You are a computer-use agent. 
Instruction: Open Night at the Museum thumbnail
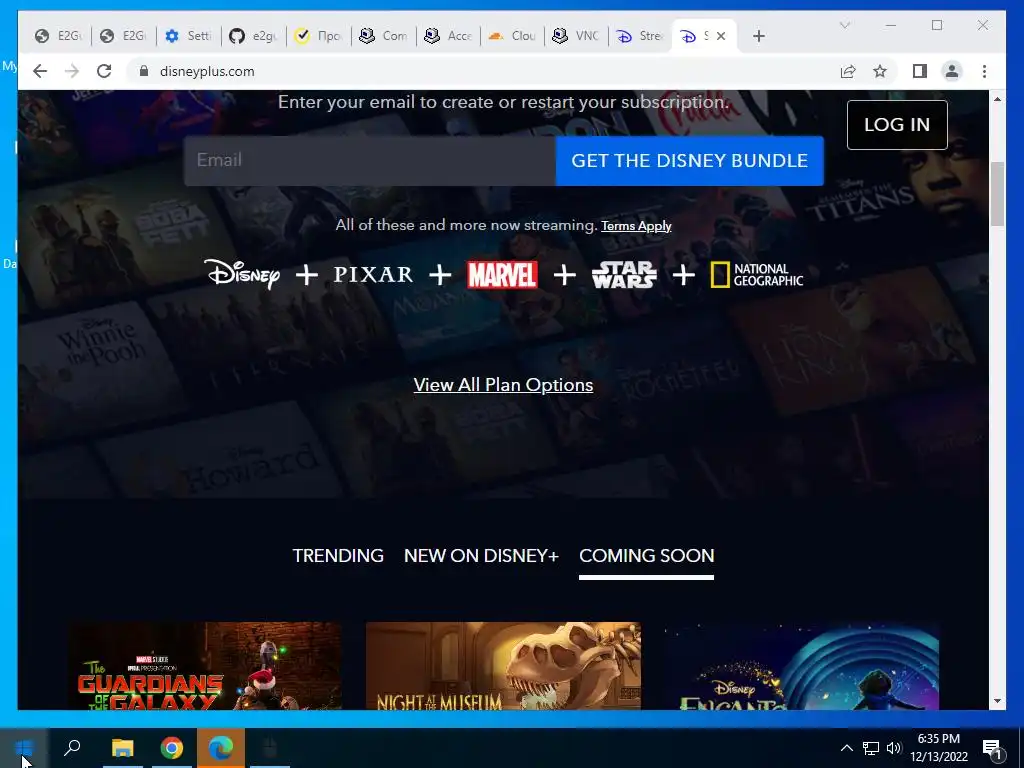click(x=503, y=665)
